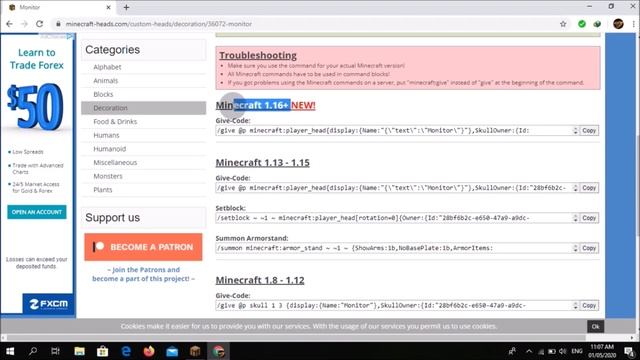This screenshot has height=360, width=640.
Task: Copy the Setblock command
Action: tap(589, 218)
